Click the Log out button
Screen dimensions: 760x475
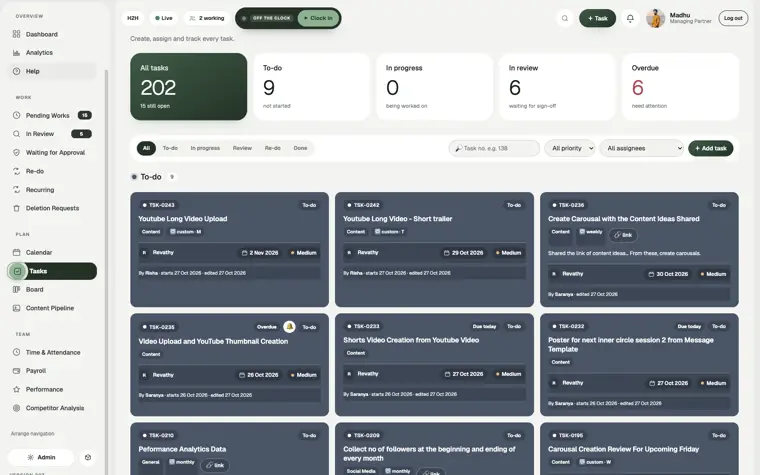733,18
